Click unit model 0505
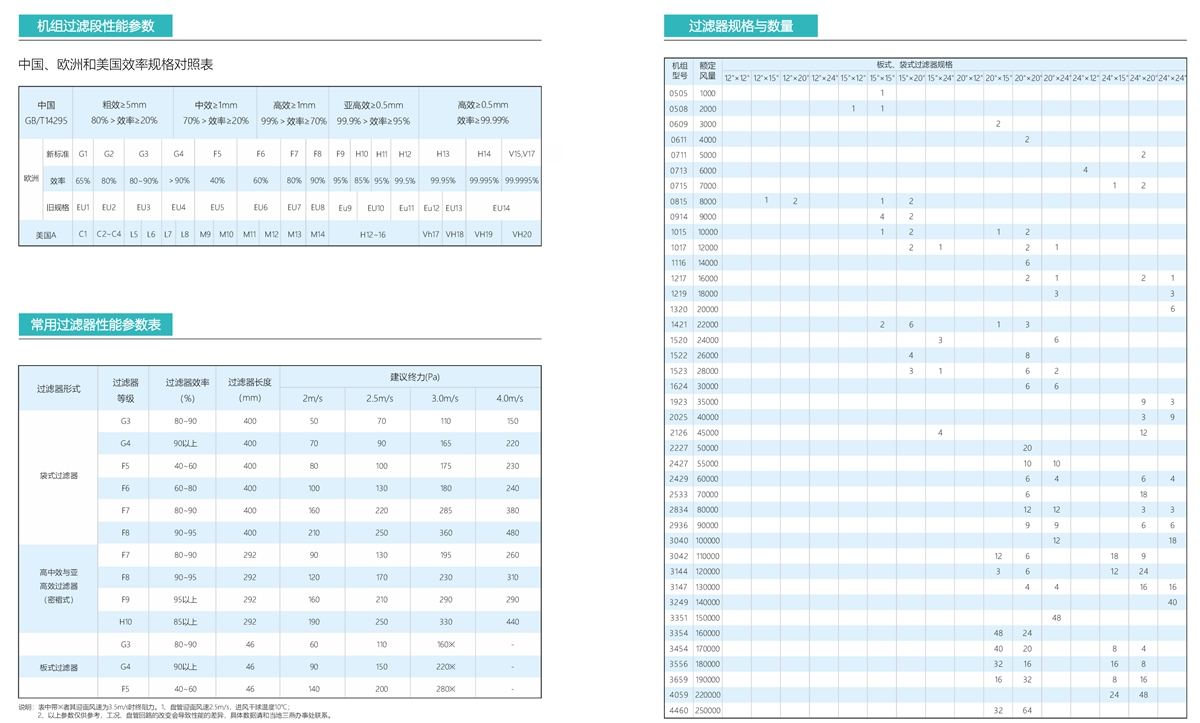Screen dimensions: 1200x723 pyautogui.click(x=679, y=92)
